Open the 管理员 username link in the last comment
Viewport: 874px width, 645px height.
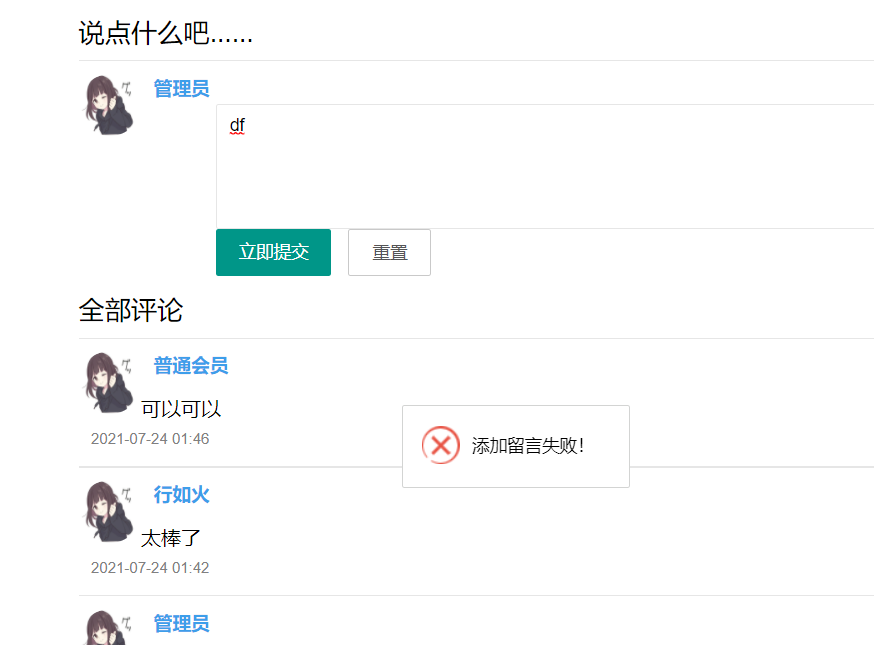click(181, 623)
